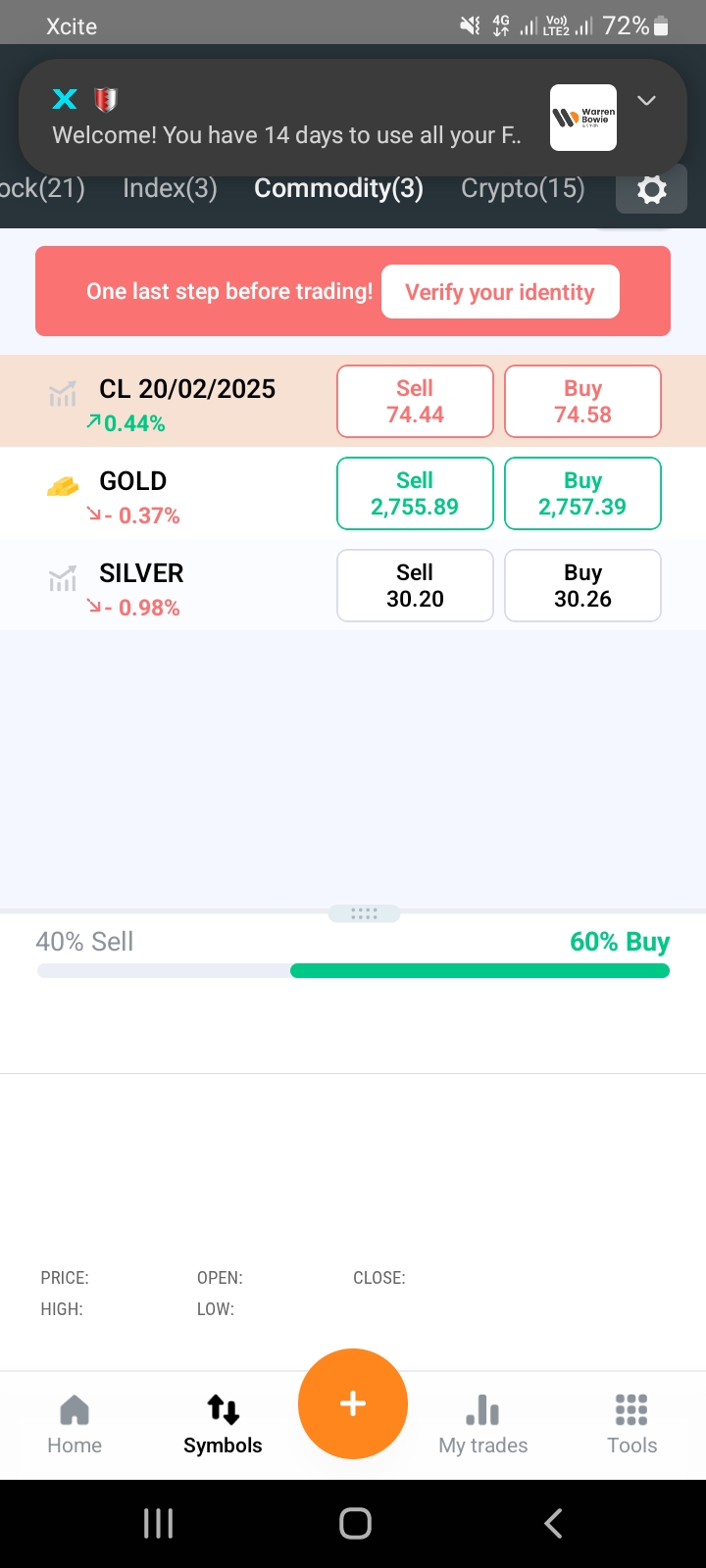
Task: Select the Symbols tab
Action: coord(223,1424)
